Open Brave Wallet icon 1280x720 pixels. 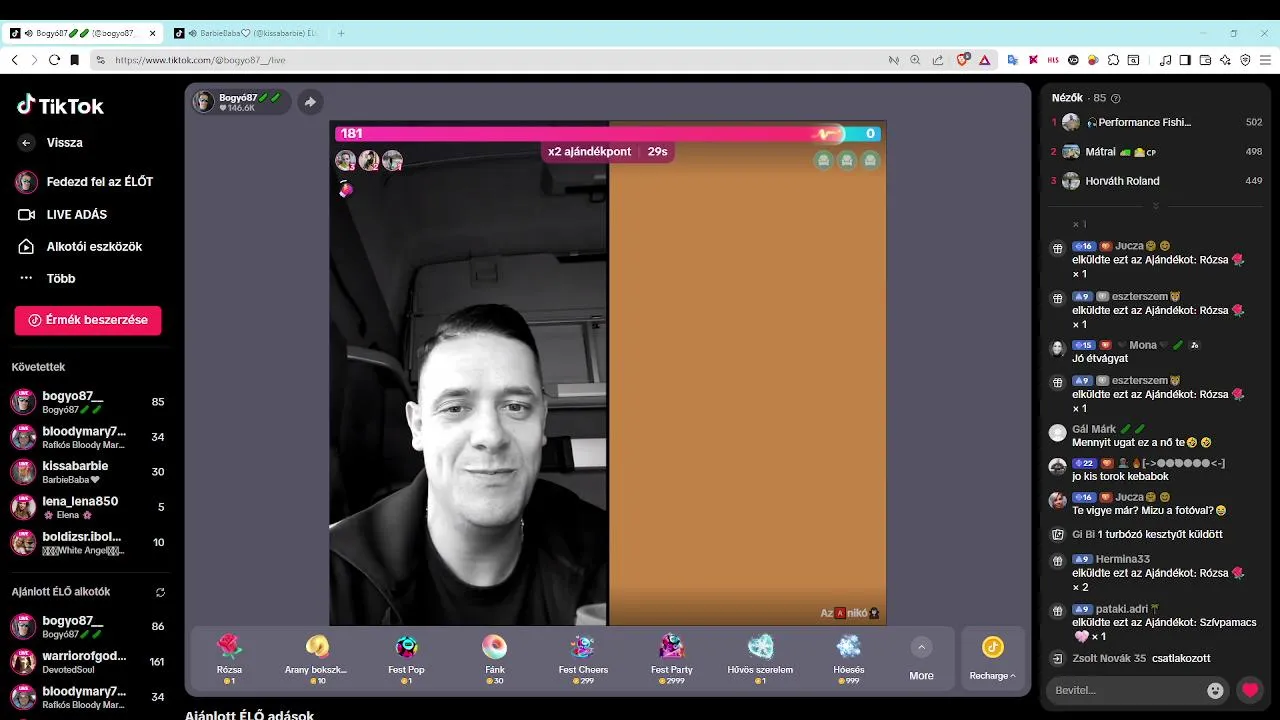(x=1205, y=60)
